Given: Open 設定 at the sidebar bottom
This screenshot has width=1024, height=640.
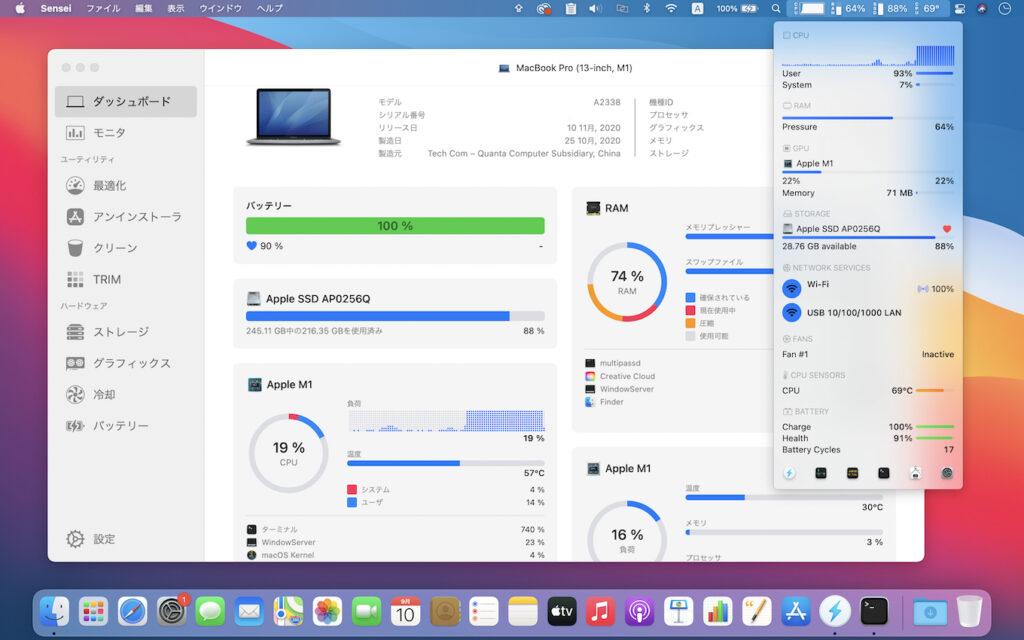Looking at the screenshot, I should (103, 539).
